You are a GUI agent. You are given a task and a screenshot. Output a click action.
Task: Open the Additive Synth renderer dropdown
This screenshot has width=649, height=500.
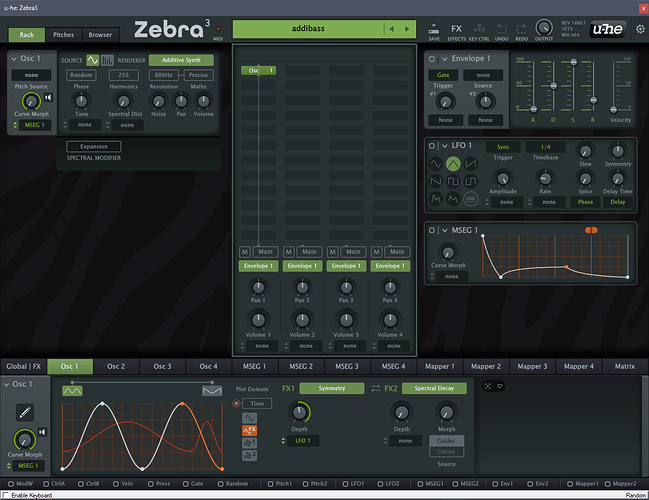point(181,60)
